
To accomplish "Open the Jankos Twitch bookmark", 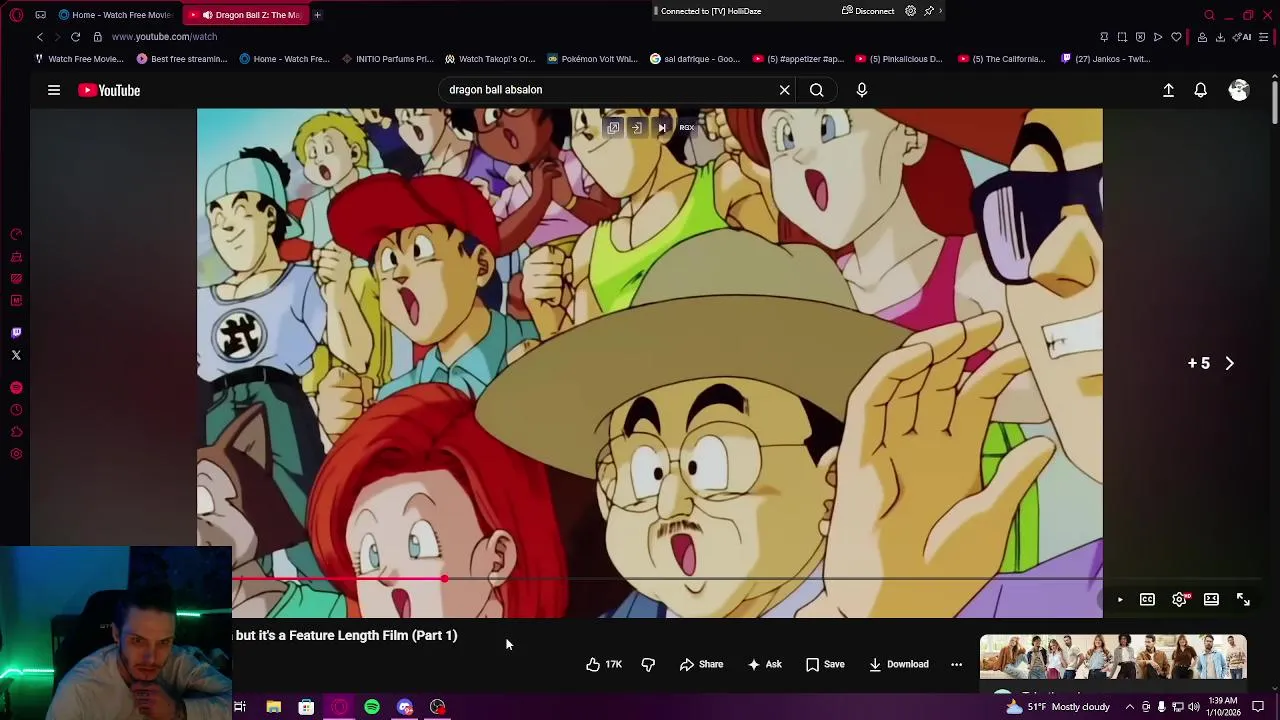I will tap(1106, 59).
